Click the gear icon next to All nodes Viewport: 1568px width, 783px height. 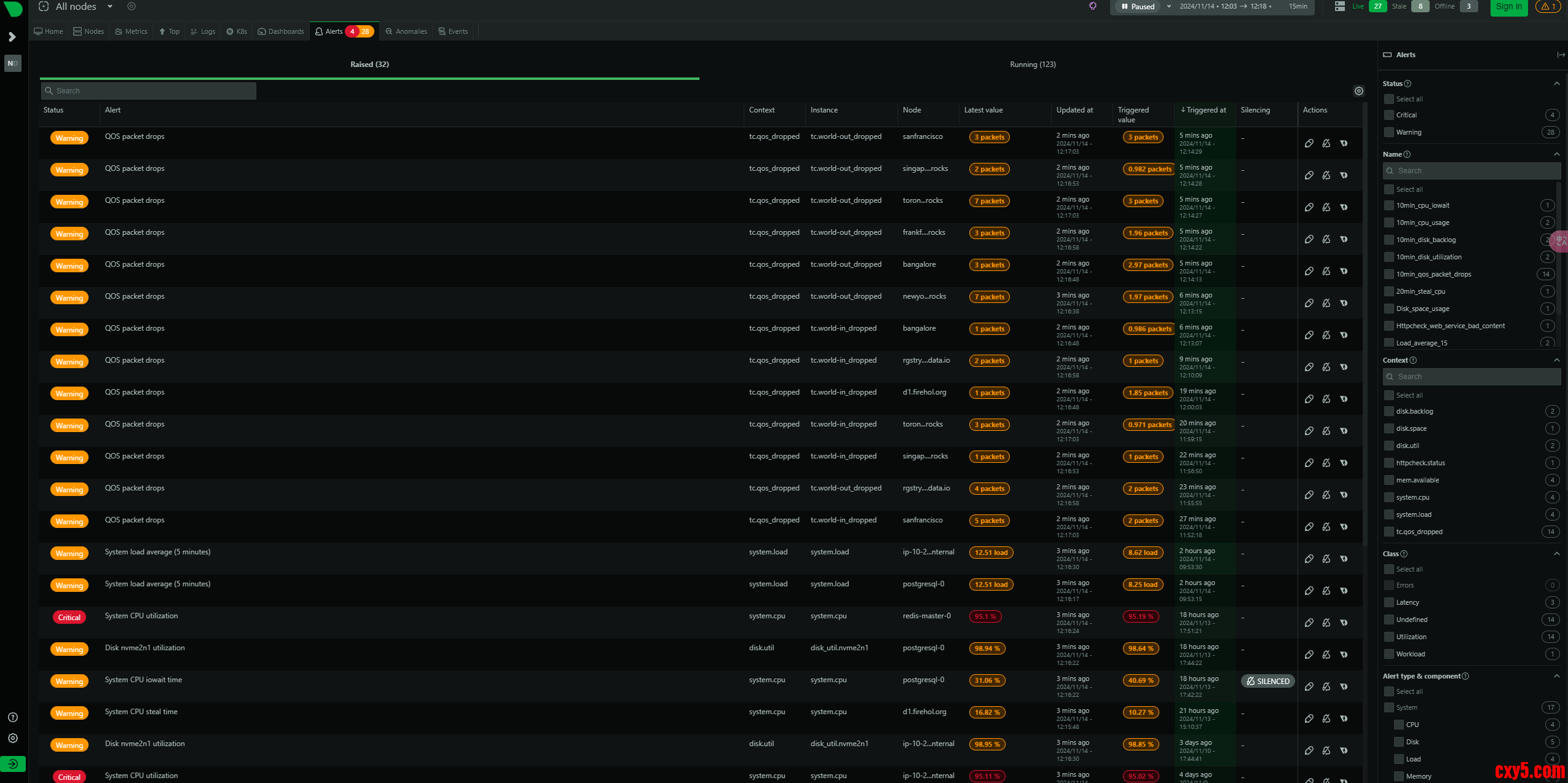131,6
